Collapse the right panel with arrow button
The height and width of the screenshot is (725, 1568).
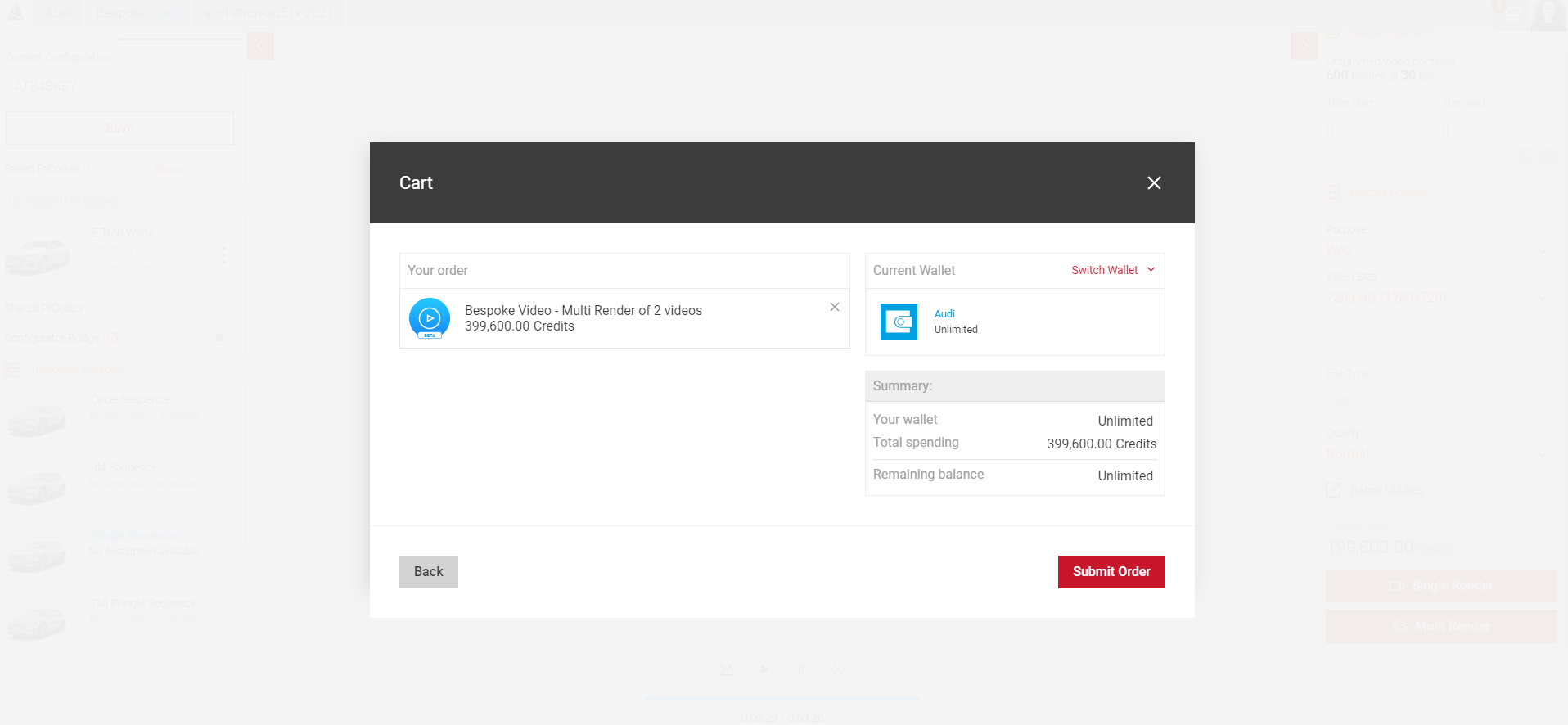[1304, 46]
